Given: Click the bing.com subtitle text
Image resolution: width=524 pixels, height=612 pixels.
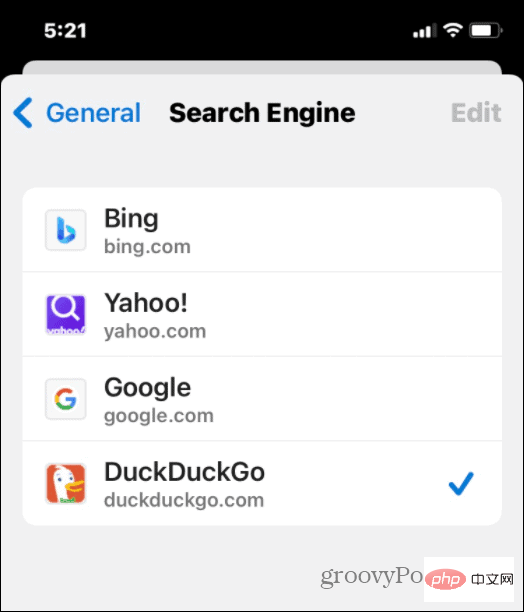Looking at the screenshot, I should coord(147,247).
